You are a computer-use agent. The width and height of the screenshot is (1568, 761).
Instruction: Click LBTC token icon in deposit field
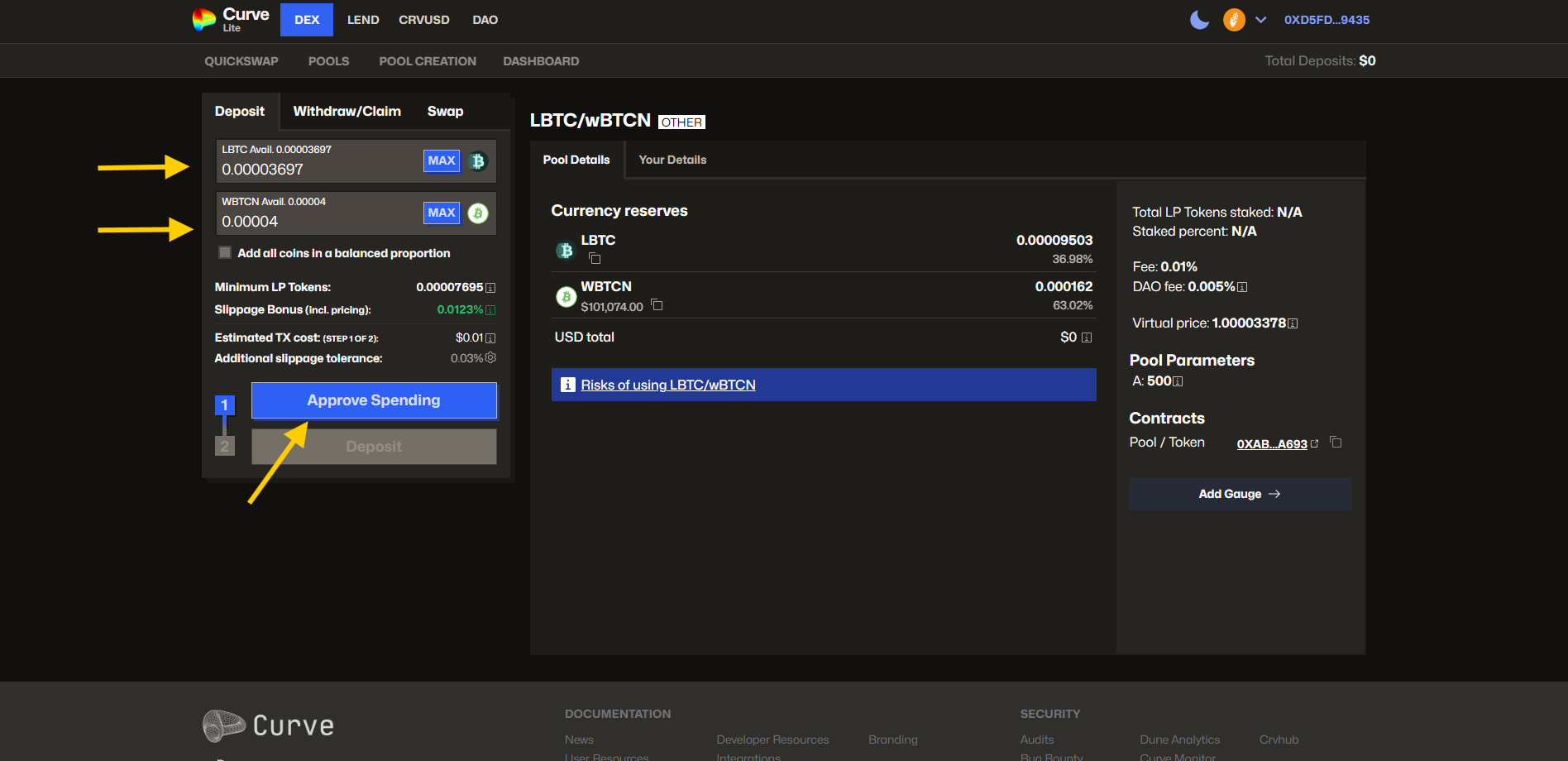[478, 161]
